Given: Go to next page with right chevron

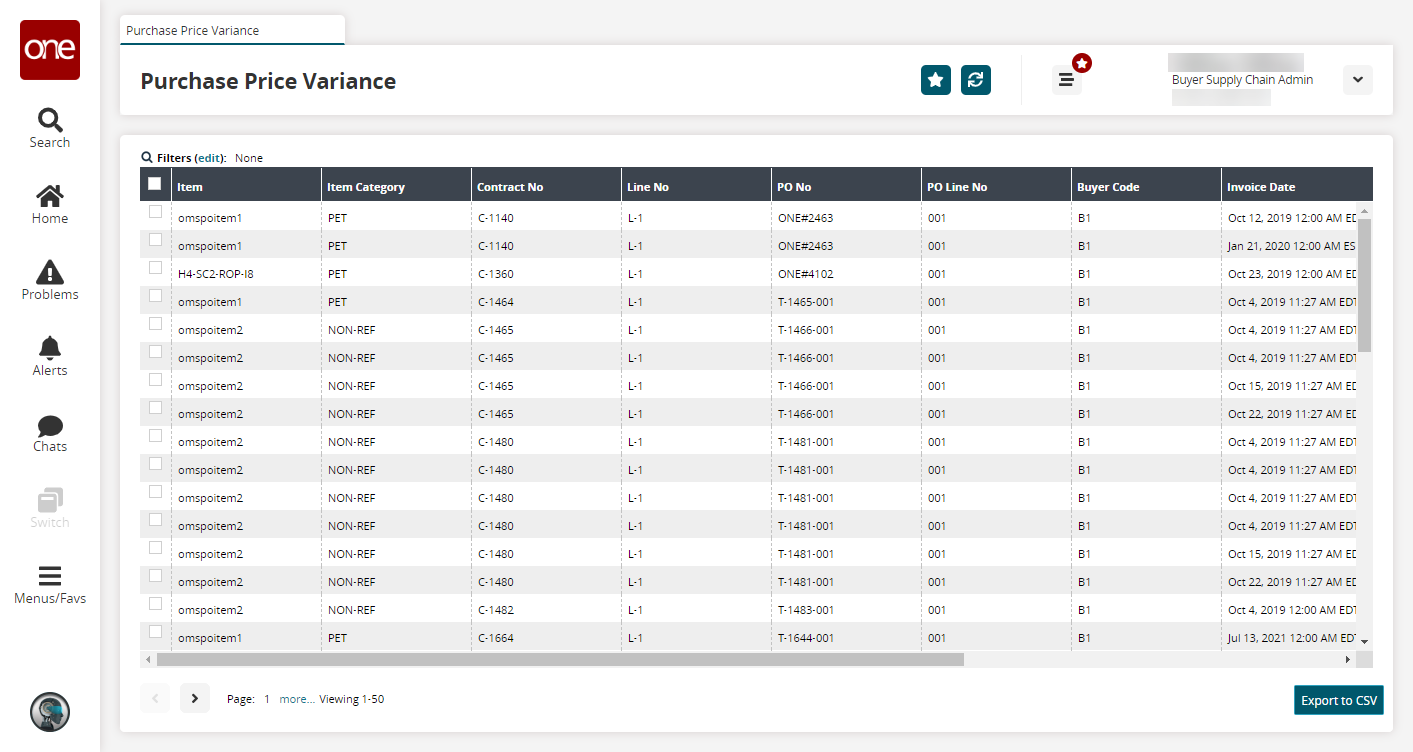Looking at the screenshot, I should coord(195,698).
